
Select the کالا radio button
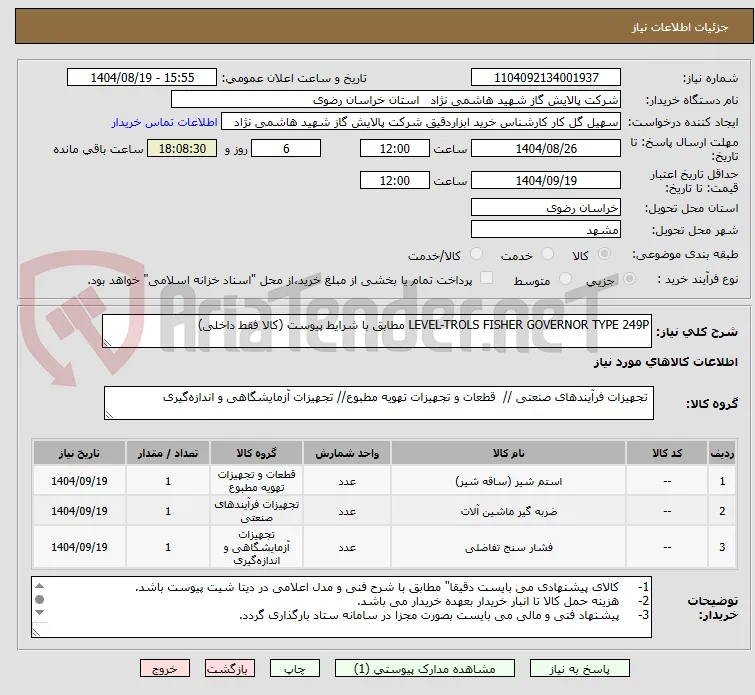click(x=604, y=254)
